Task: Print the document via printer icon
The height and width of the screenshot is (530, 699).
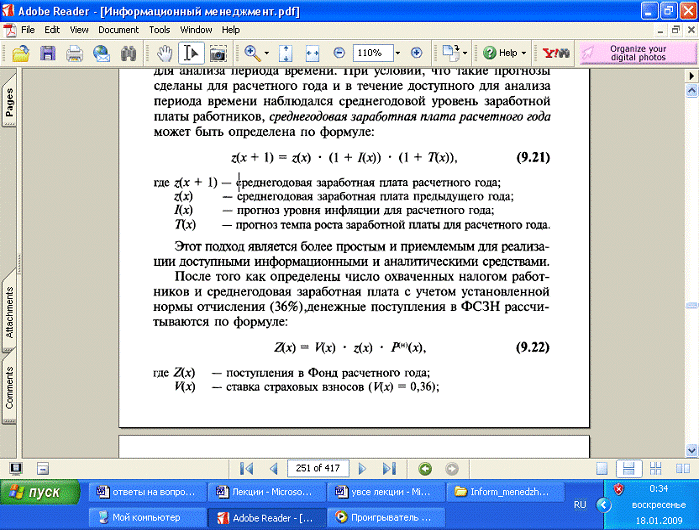Action: (x=74, y=53)
